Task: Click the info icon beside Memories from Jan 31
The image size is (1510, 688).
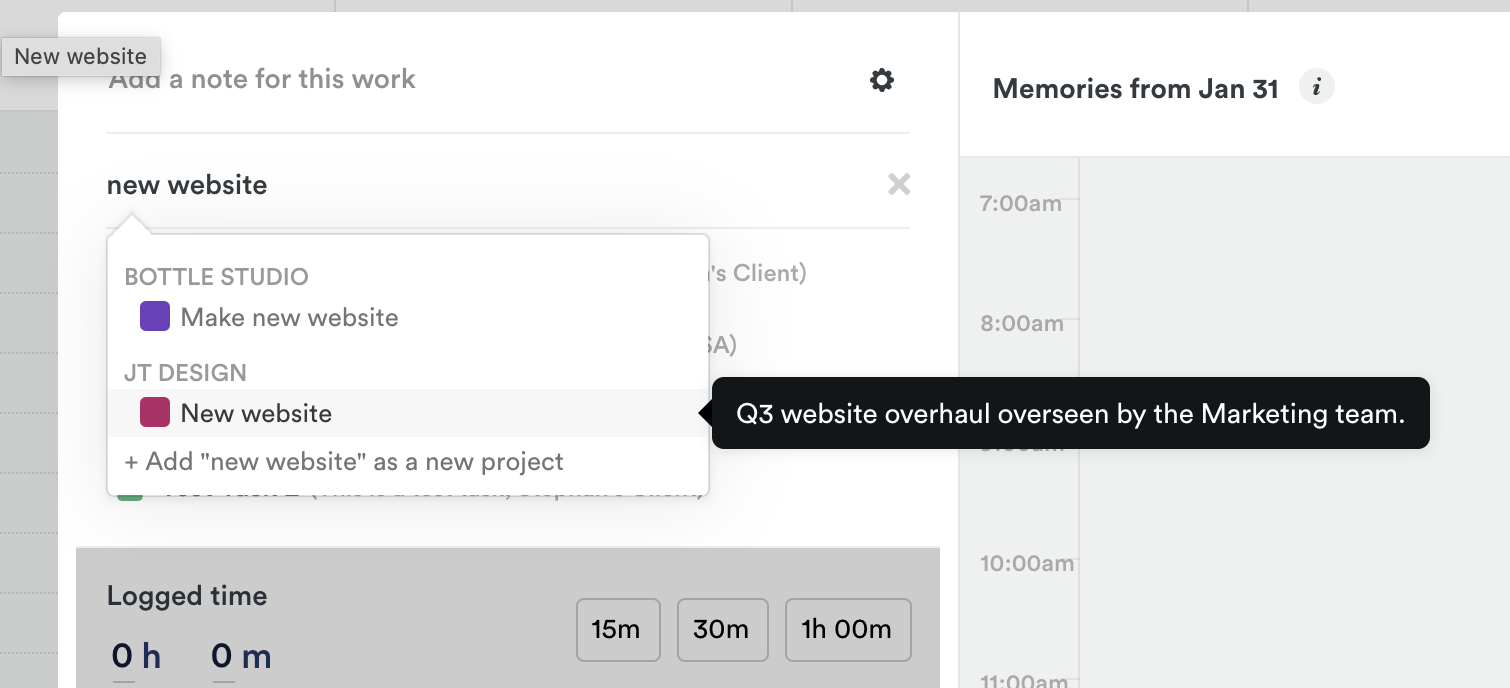Action: 1317,86
